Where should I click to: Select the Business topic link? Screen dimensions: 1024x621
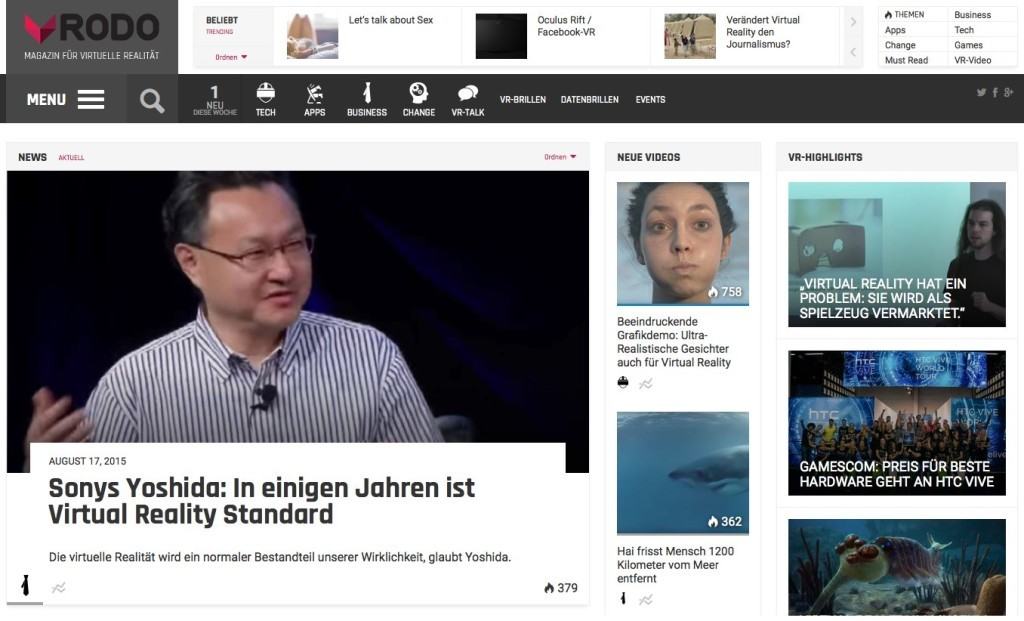click(x=972, y=14)
